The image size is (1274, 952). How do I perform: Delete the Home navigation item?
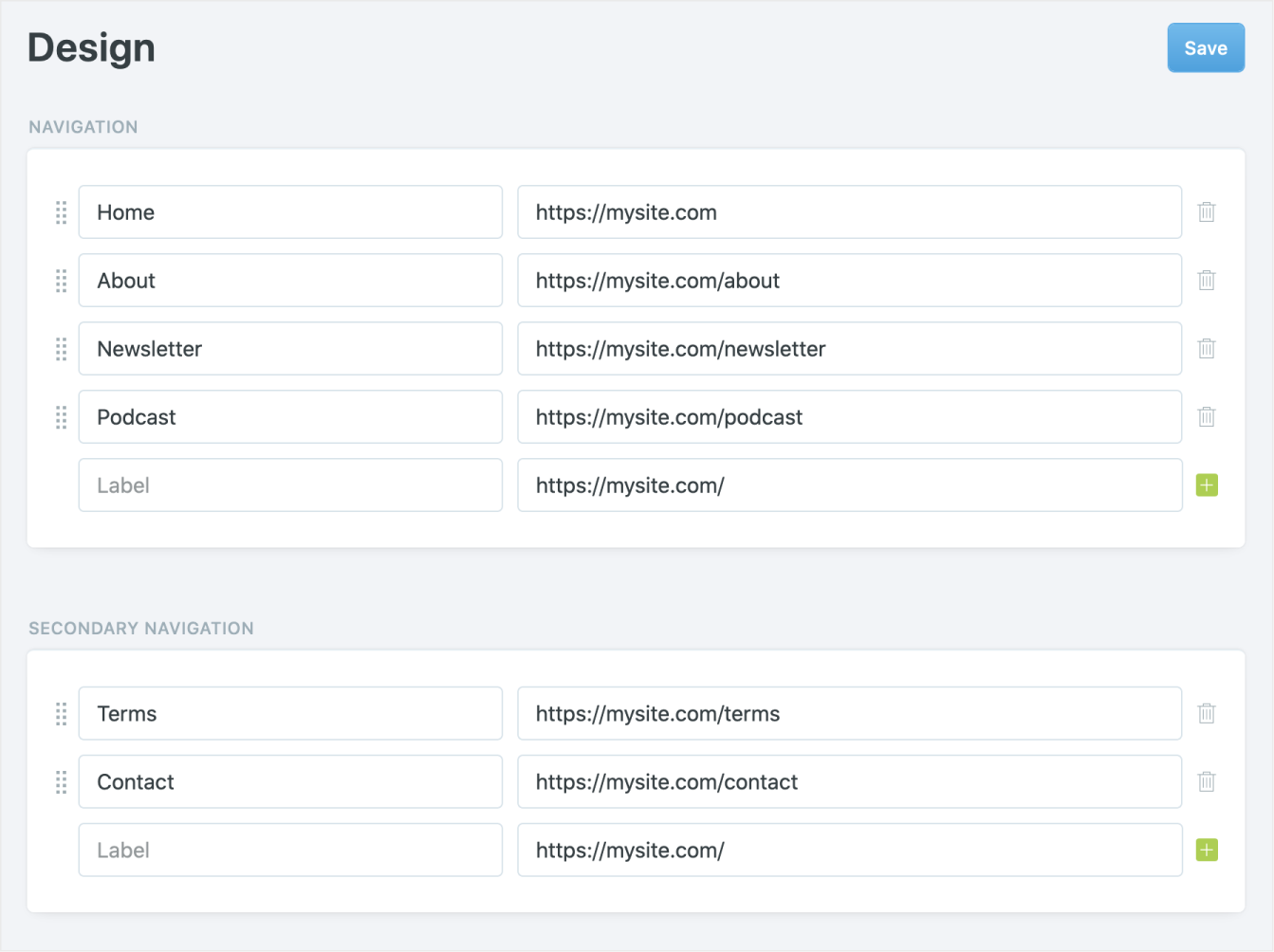pos(1206,211)
